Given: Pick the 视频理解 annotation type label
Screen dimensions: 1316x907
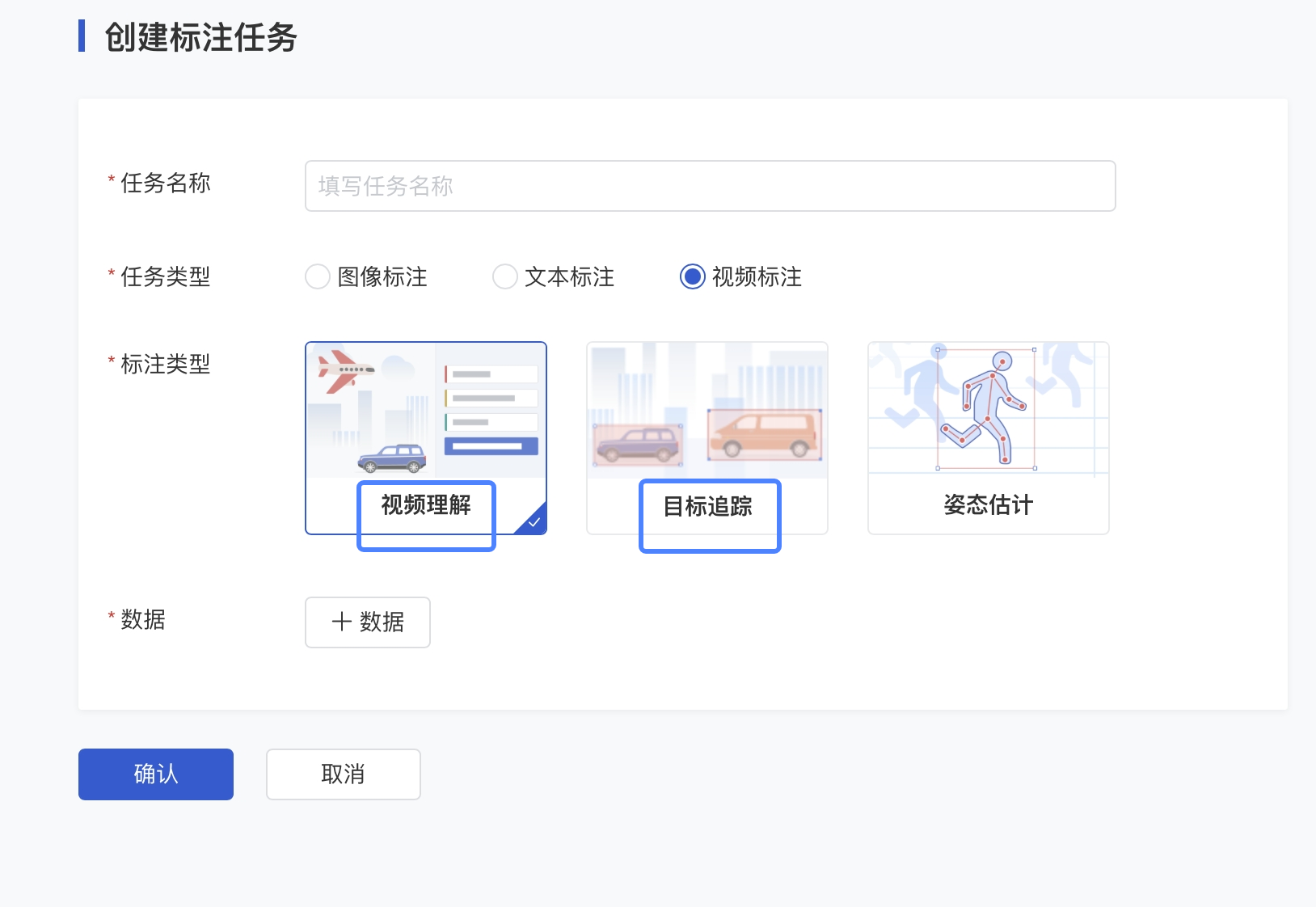Looking at the screenshot, I should pyautogui.click(x=426, y=505).
